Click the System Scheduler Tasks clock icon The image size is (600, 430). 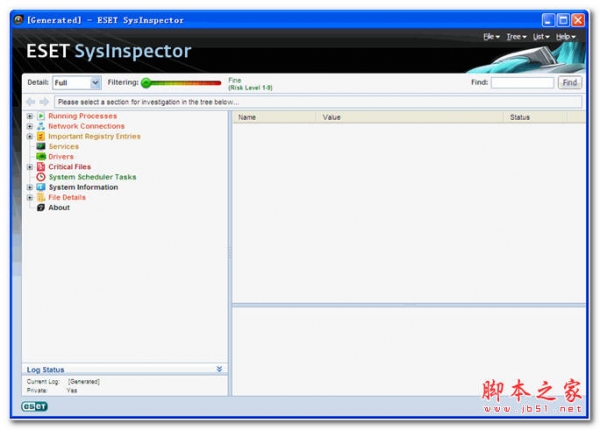41,177
